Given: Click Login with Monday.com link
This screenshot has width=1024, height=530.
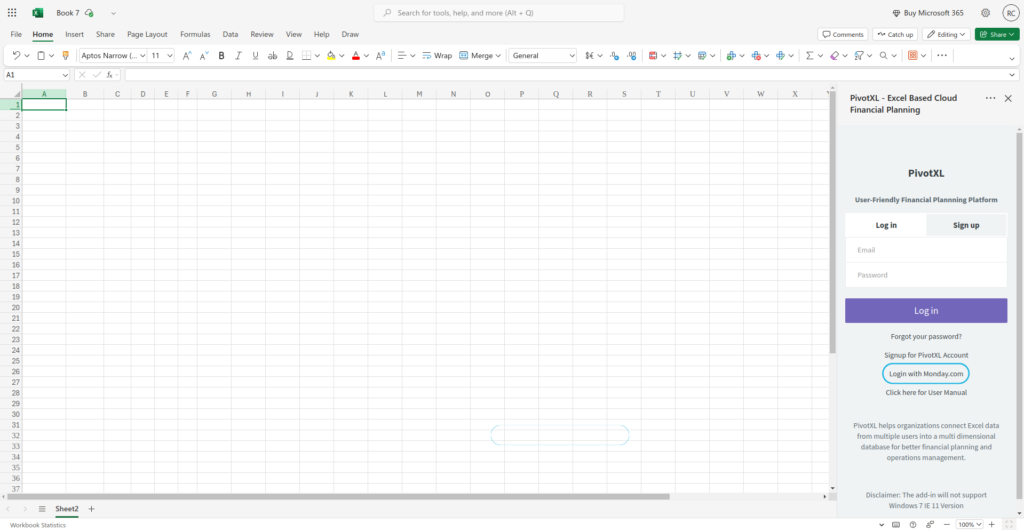Looking at the screenshot, I should pos(926,373).
